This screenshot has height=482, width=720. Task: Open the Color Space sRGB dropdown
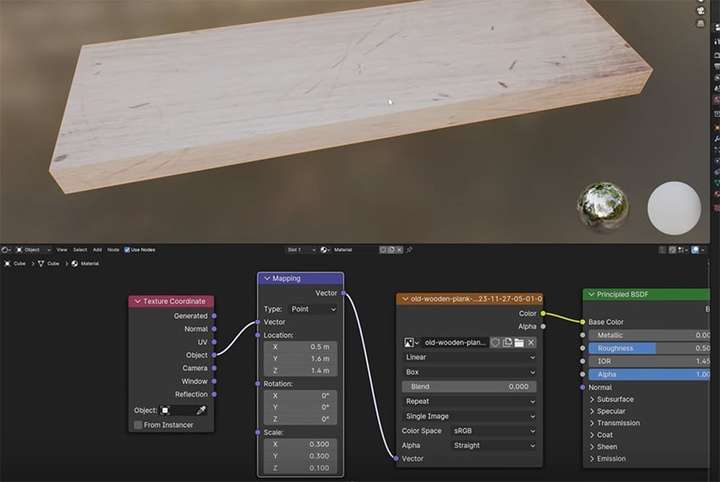[494, 431]
